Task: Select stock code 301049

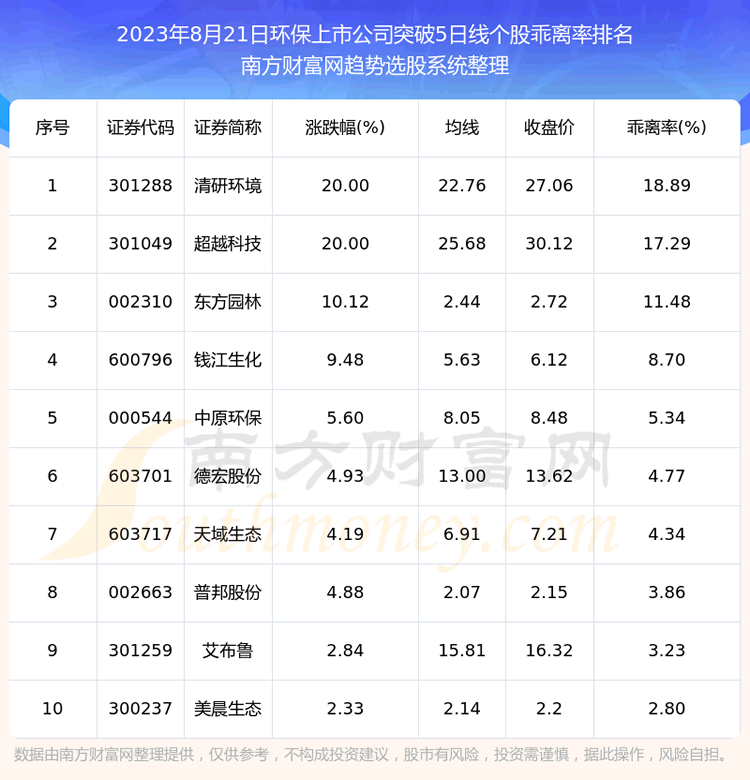Action: 140,244
